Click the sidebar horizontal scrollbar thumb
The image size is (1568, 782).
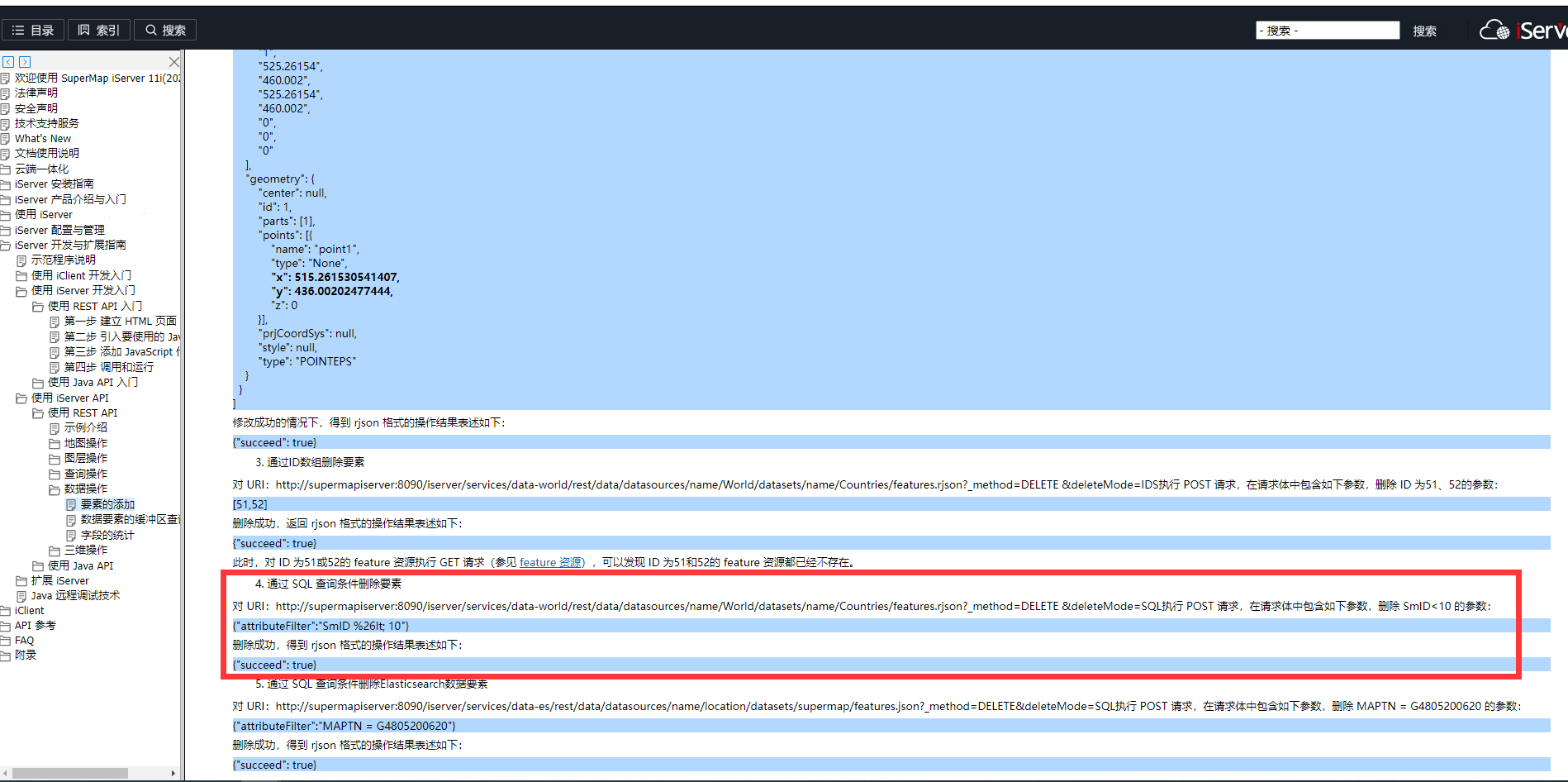click(x=69, y=774)
